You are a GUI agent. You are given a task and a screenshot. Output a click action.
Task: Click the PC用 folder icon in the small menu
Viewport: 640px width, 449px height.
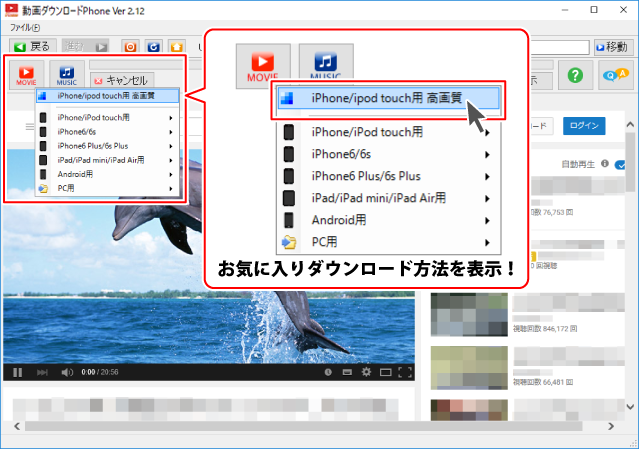(x=43, y=189)
